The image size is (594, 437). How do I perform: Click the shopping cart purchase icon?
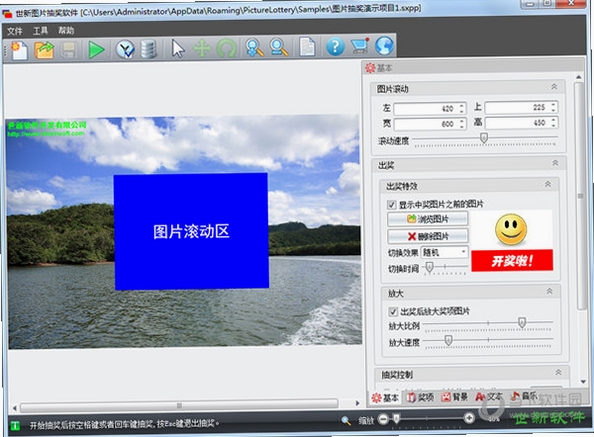pyautogui.click(x=360, y=46)
